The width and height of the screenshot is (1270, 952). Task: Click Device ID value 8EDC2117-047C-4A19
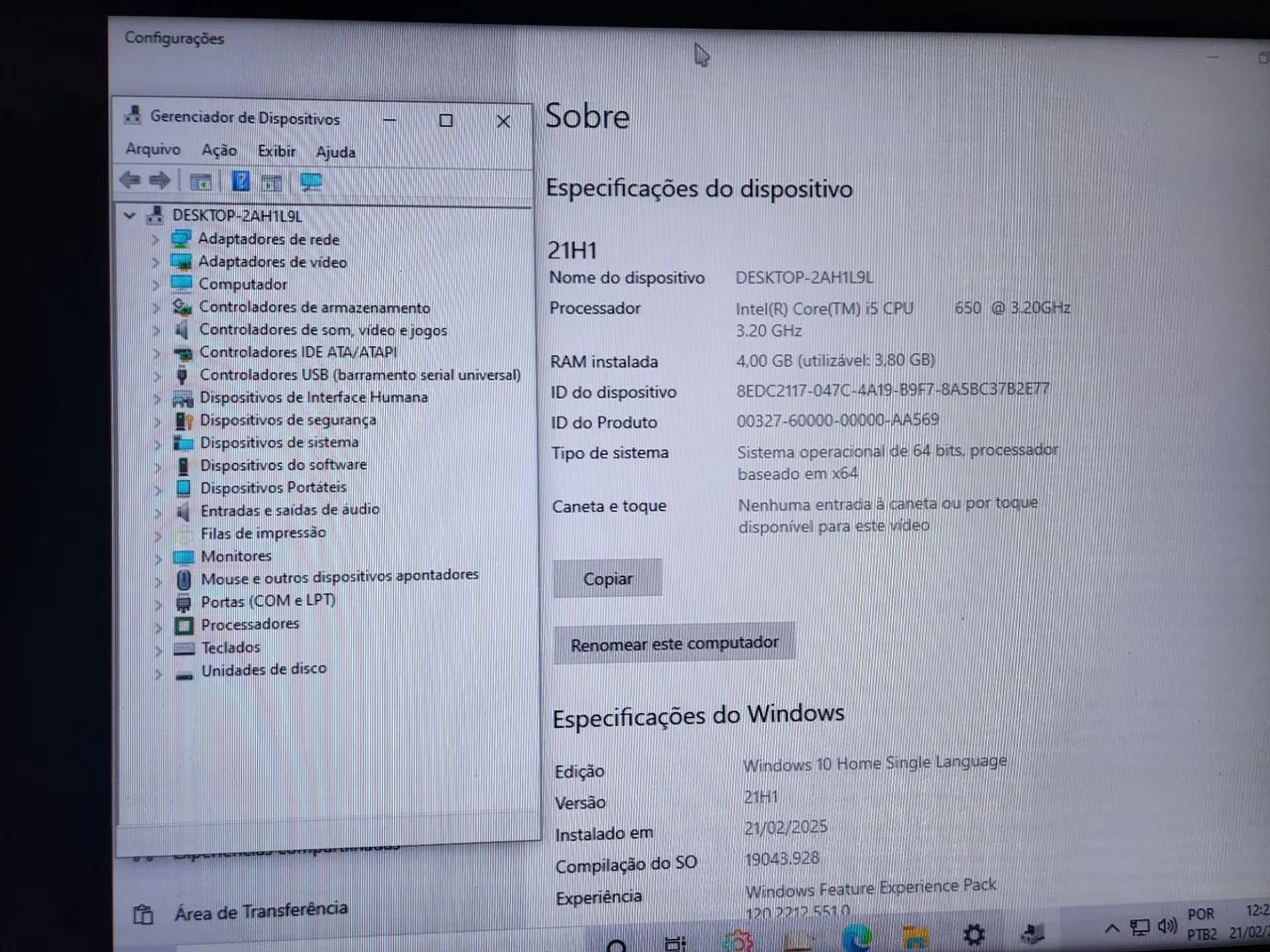[x=893, y=390]
